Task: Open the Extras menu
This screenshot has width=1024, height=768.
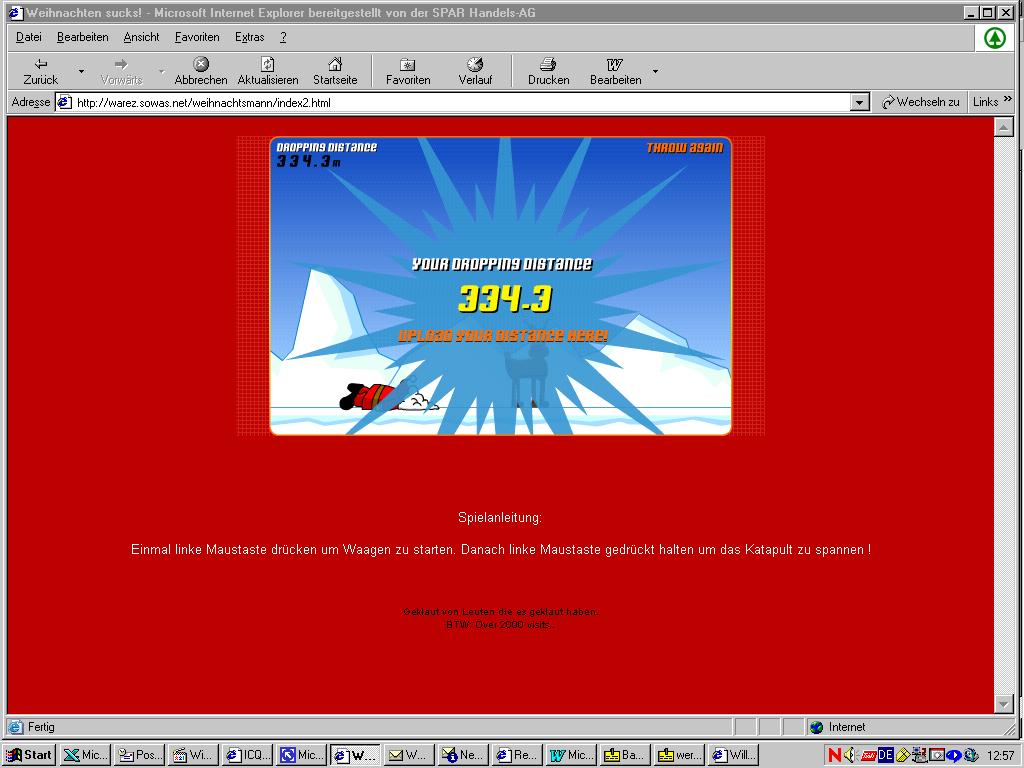Action: click(x=249, y=37)
